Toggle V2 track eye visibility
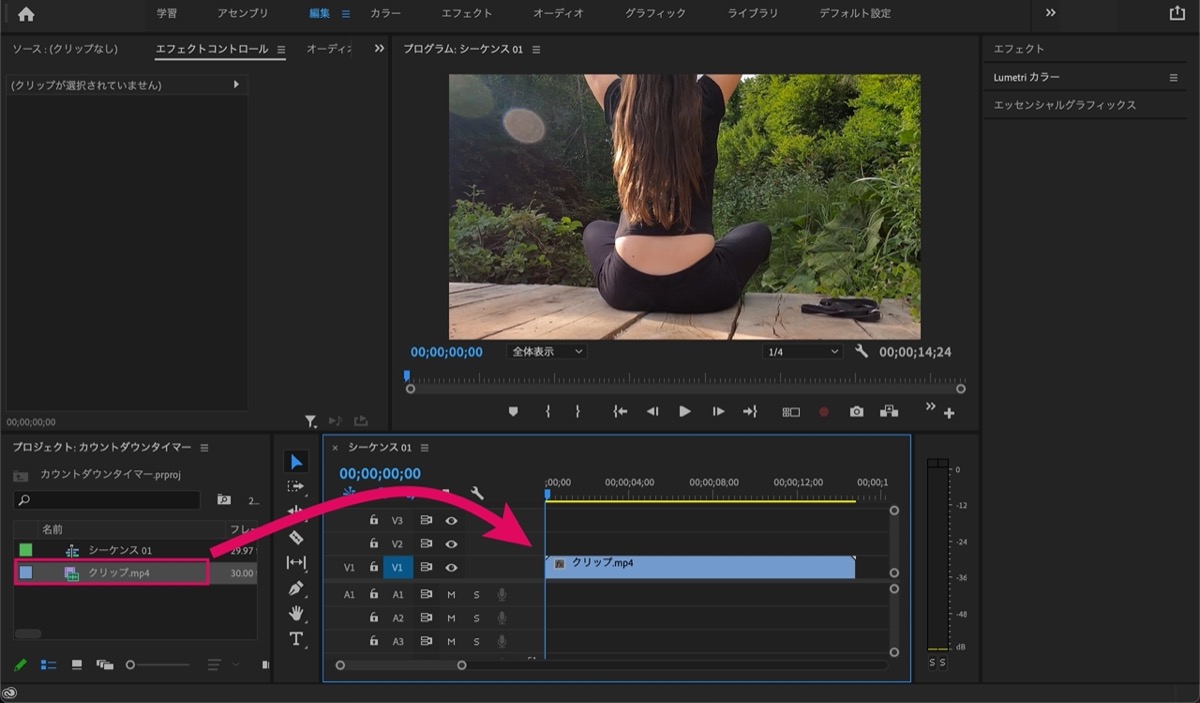Screen dimensions: 1200x703 451,544
